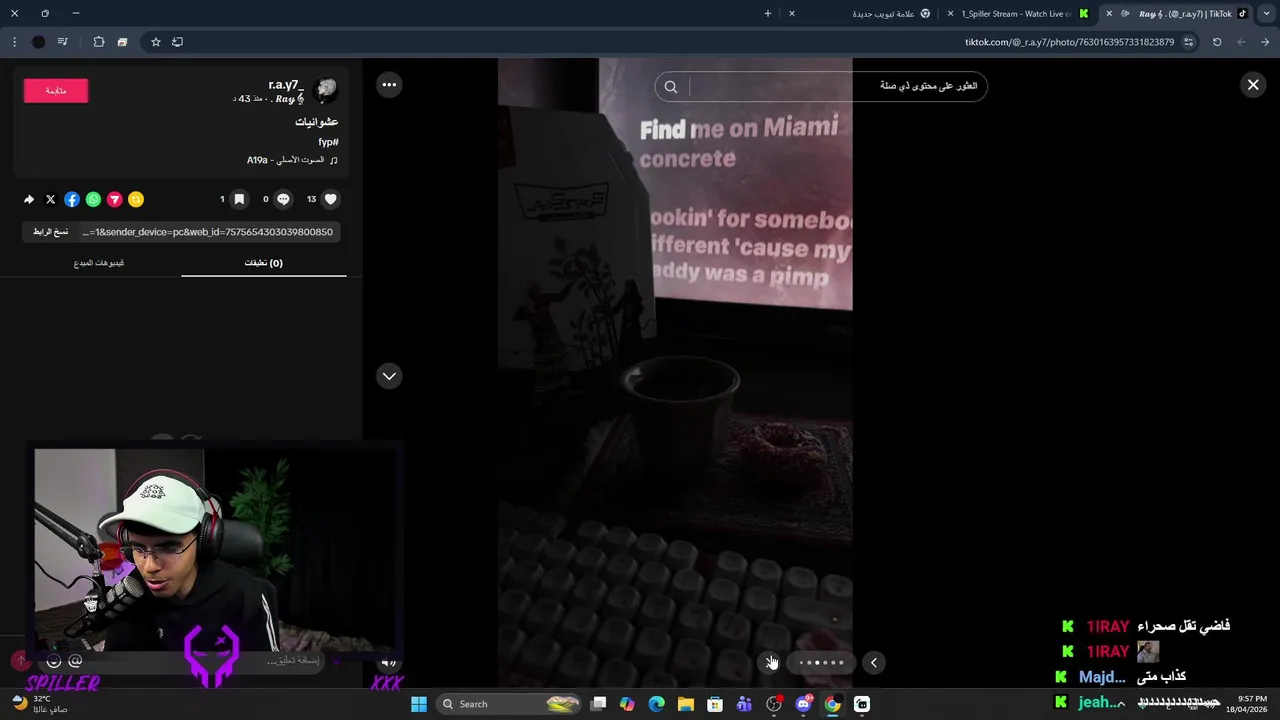Send to friends via red paper-plane icon
This screenshot has height=720, width=1280.
pos(115,199)
